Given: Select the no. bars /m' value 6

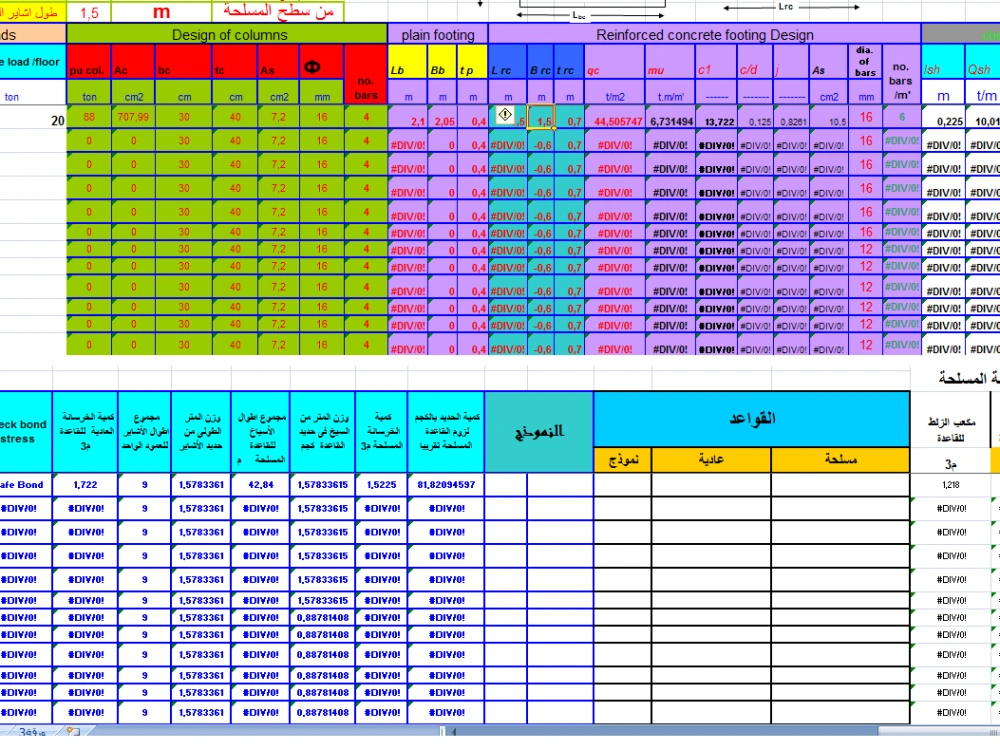Looking at the screenshot, I should click(x=901, y=117).
